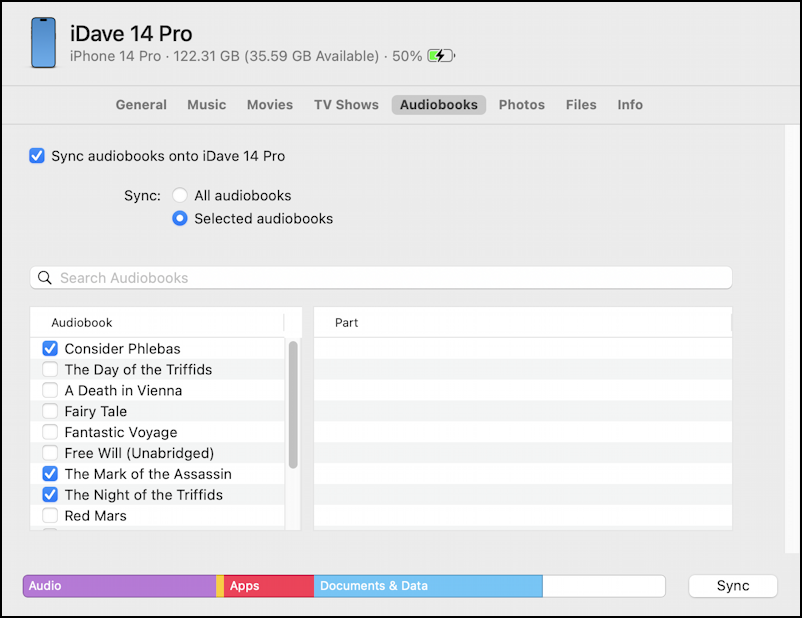This screenshot has height=618, width=802.
Task: Click the audiobook list scrollbar
Action: [293, 405]
